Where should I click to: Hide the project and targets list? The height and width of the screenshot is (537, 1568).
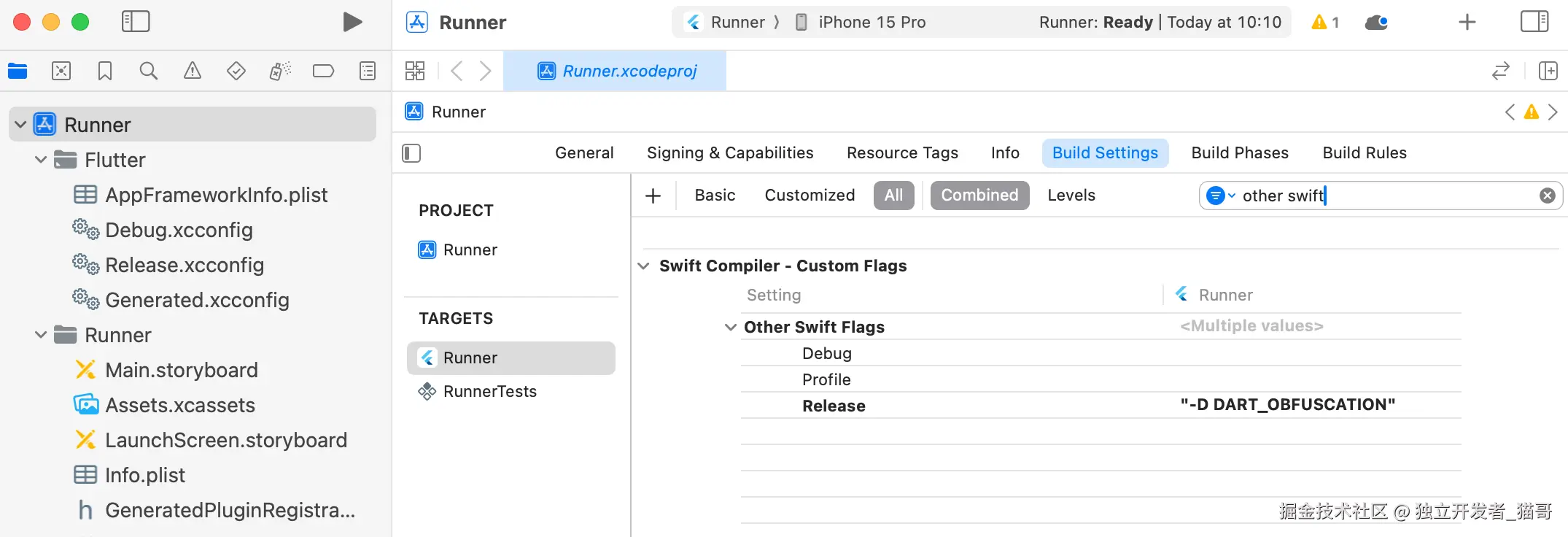coord(411,153)
